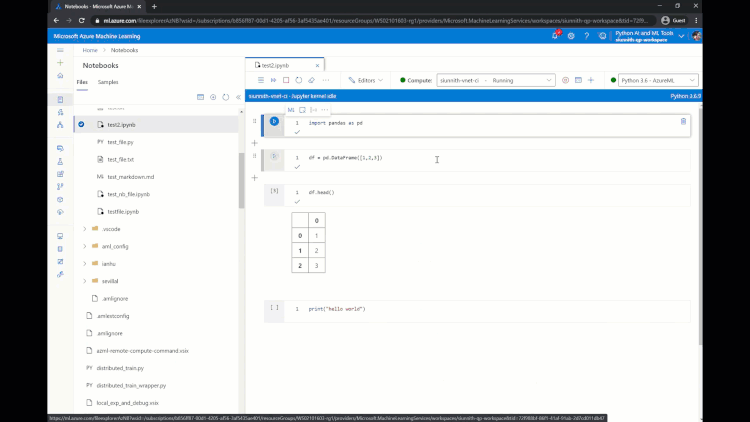Click the Run all cells icon
Image resolution: width=750 pixels, height=422 pixels.
(274, 80)
